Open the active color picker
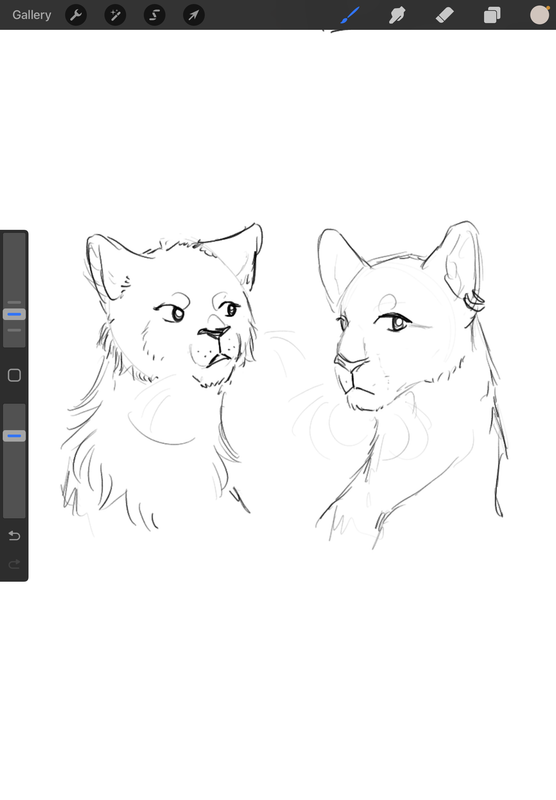The width and height of the screenshot is (556, 800). pyautogui.click(x=539, y=15)
